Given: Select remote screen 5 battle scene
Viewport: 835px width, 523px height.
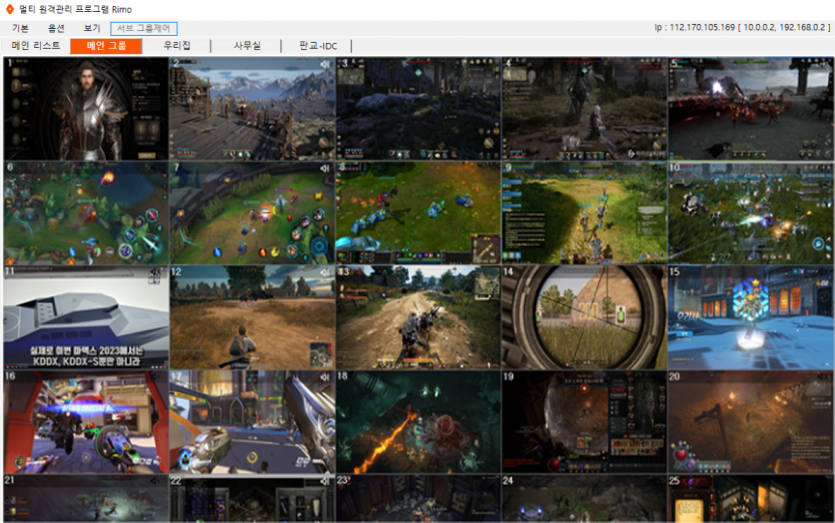Looking at the screenshot, I should pos(751,109).
